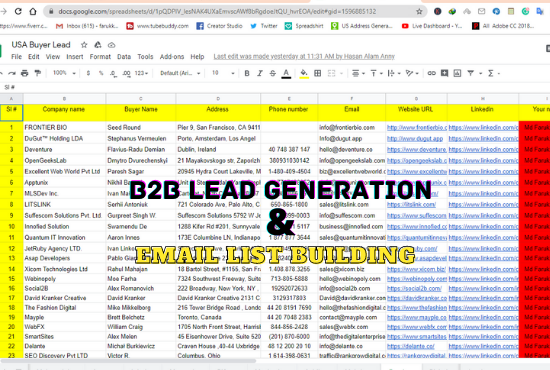550x370 pixels.
Task: Select row number 10 header
Action: (11, 227)
